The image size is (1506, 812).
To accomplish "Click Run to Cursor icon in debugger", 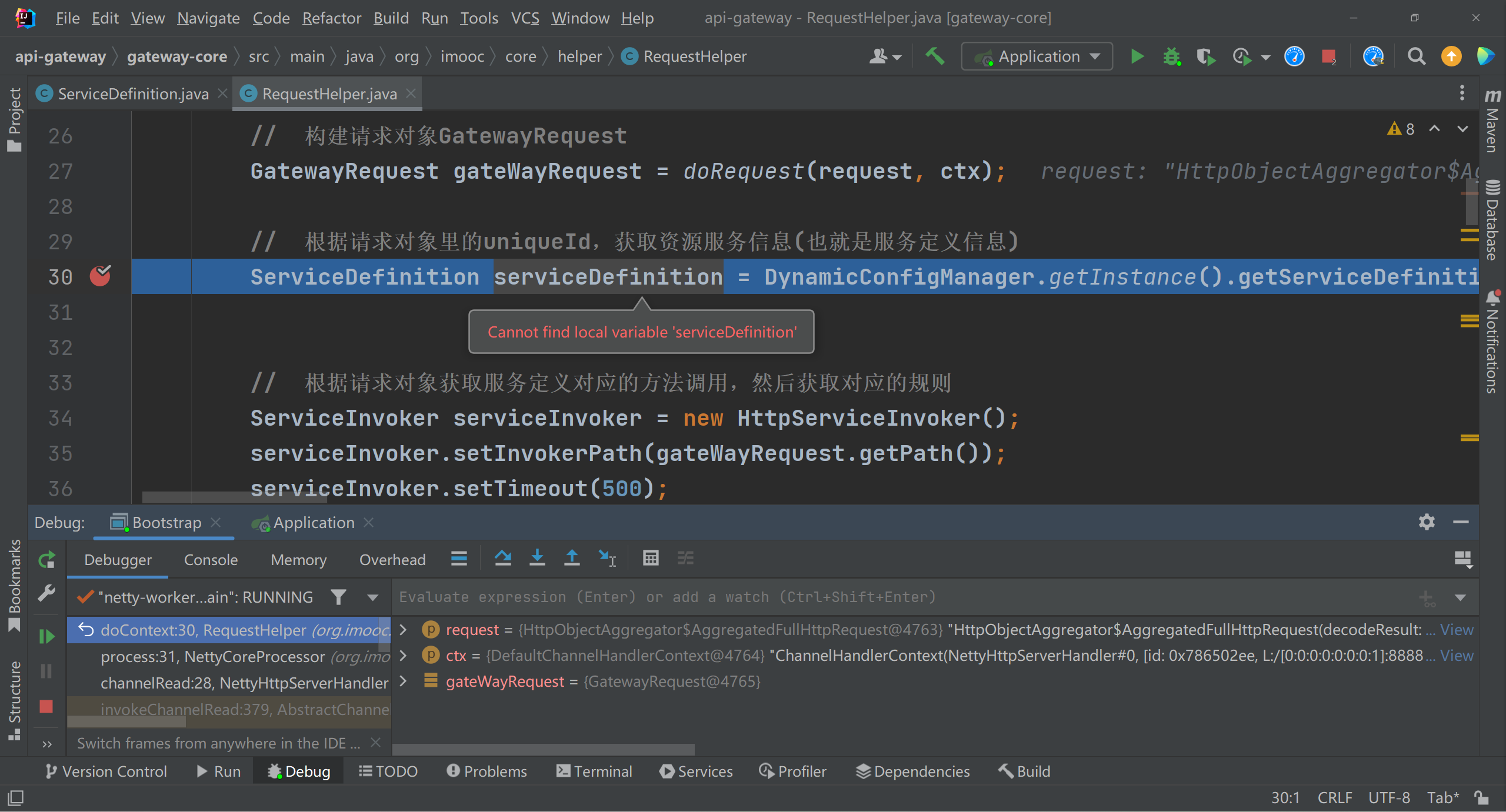I will pos(607,558).
